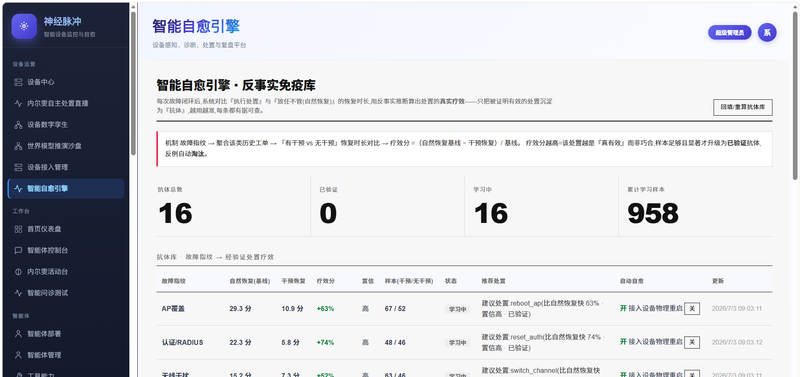Image resolution: width=800 pixels, height=377 pixels.
Task: Open 智能体控制台 chat icon
Action: (18, 250)
